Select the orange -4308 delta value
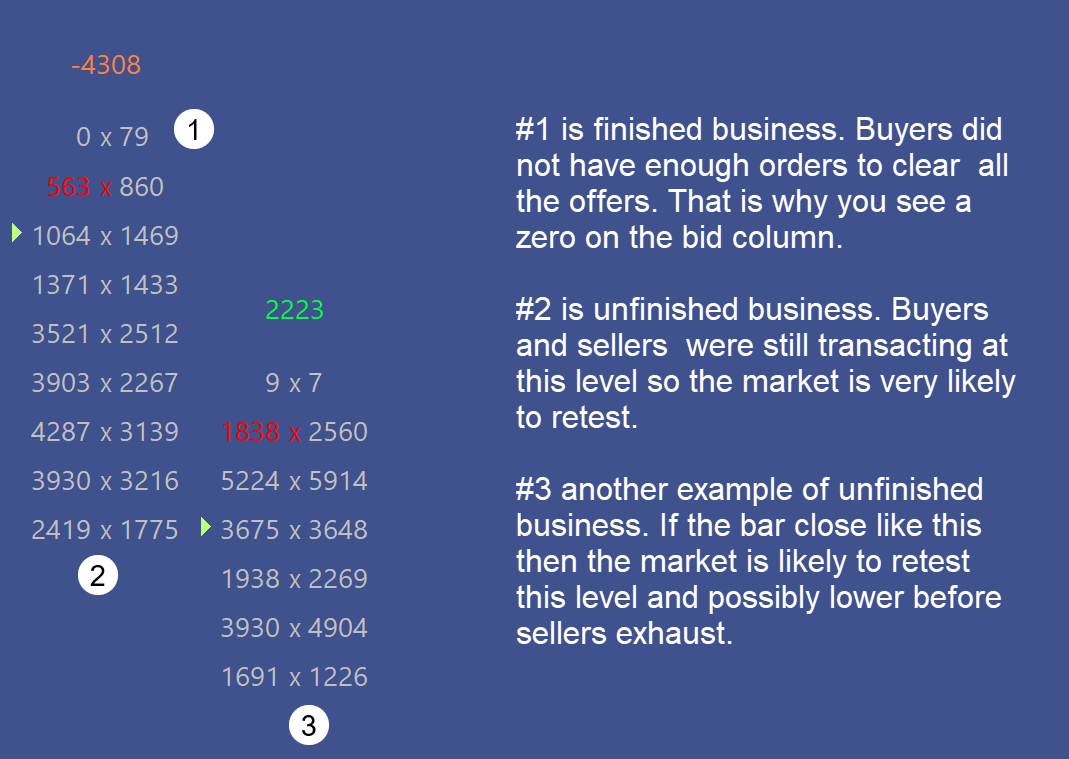 point(106,65)
